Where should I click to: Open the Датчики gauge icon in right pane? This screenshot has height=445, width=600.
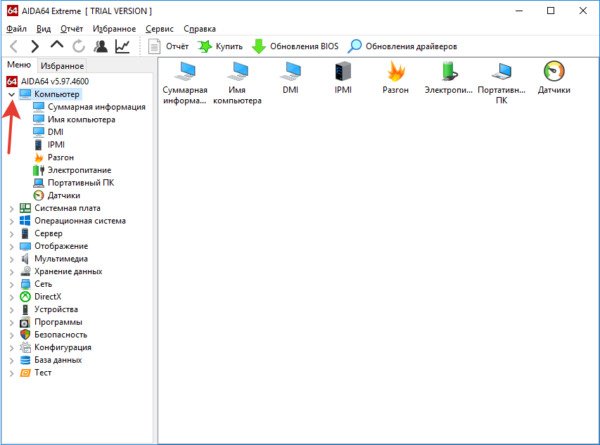tap(554, 77)
